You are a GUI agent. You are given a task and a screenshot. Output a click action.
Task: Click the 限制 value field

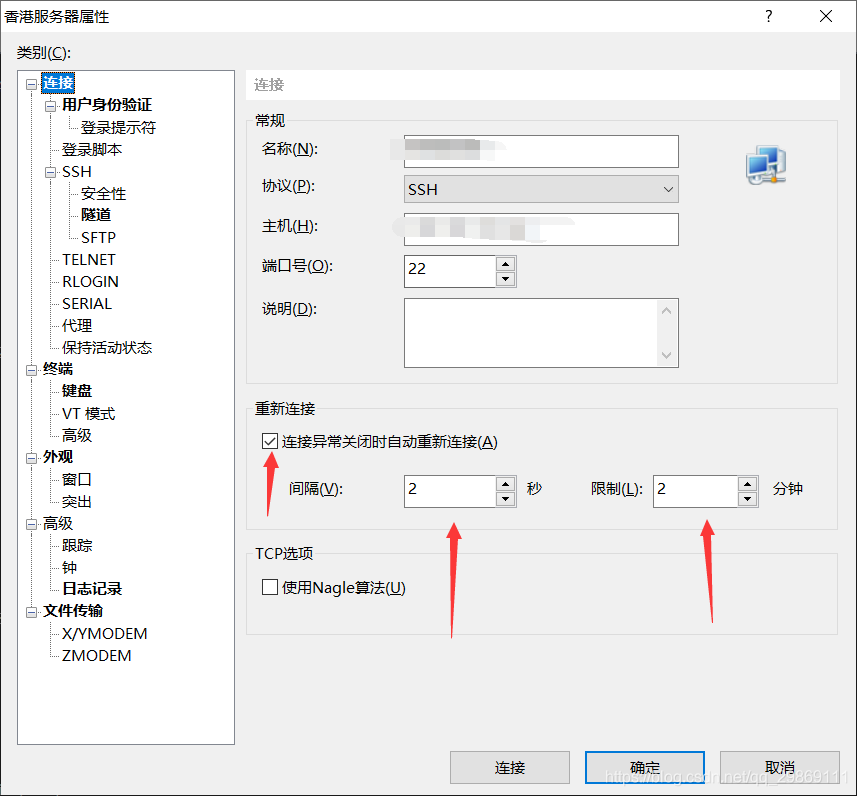click(x=695, y=491)
